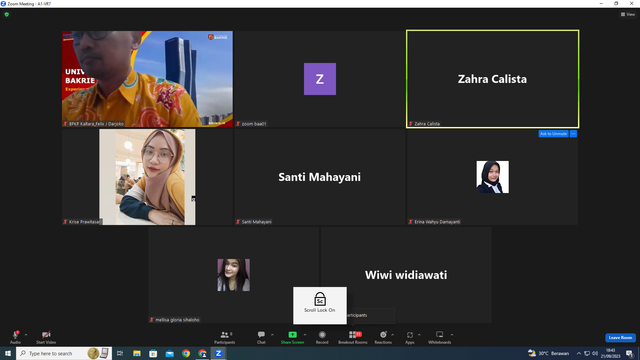Open the View layout menu
Image resolution: width=640 pixels, height=360 pixels.
click(628, 14)
